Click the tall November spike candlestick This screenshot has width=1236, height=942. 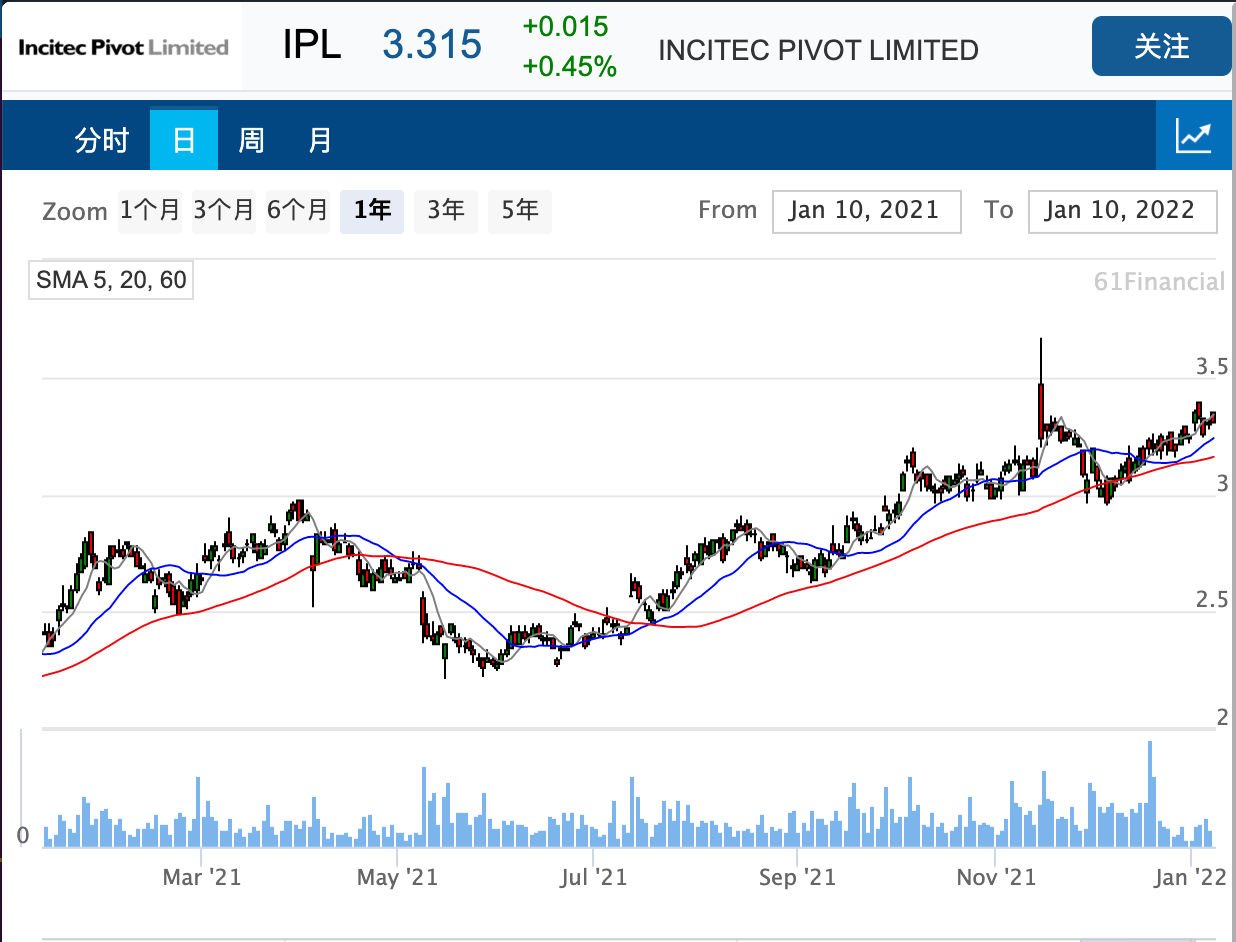(x=1041, y=390)
